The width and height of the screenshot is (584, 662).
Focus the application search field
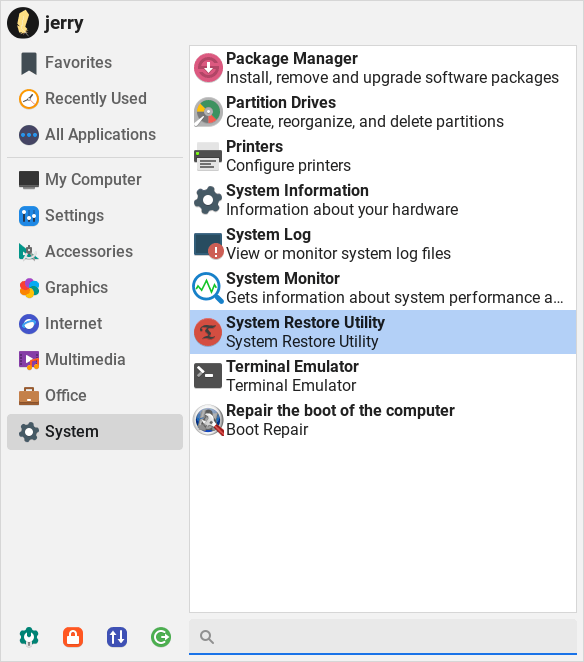pyautogui.click(x=383, y=637)
